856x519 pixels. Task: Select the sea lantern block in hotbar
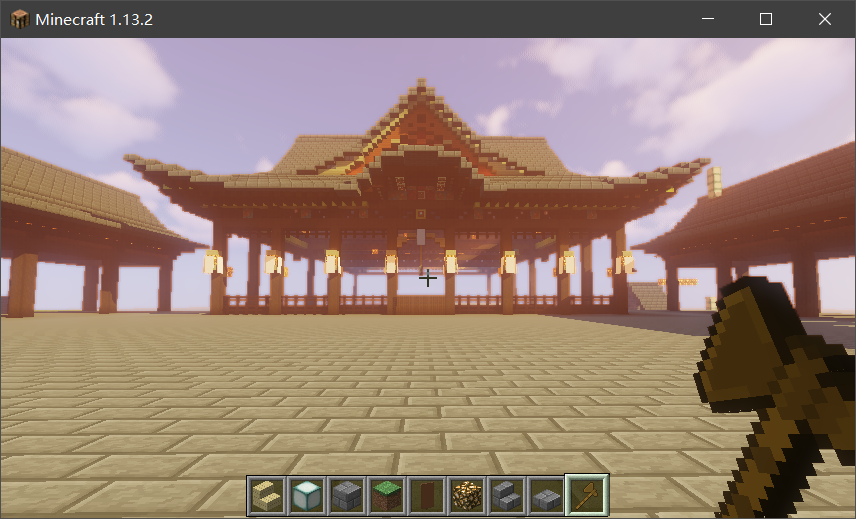click(307, 495)
